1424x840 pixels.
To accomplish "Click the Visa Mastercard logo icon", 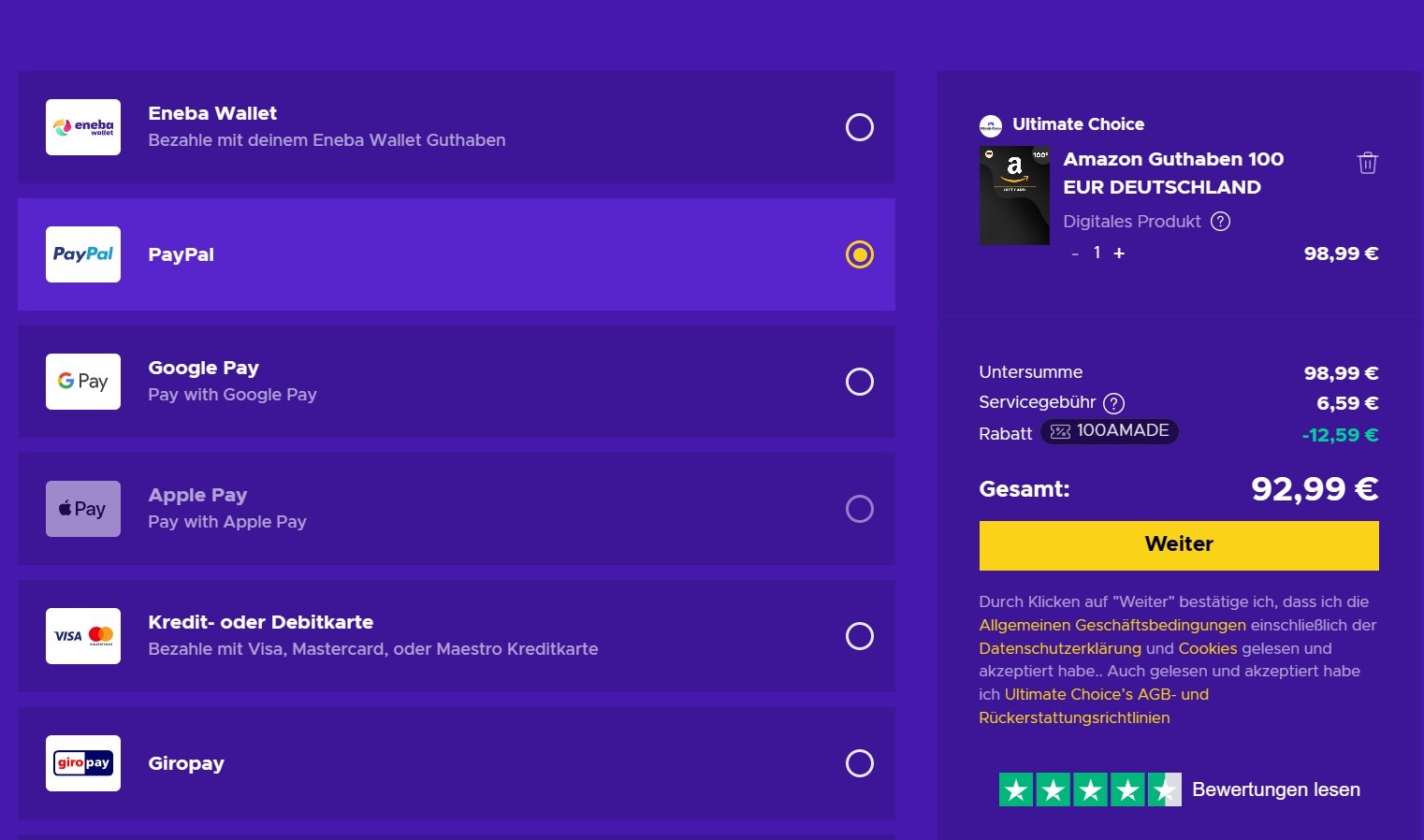I will point(83,636).
